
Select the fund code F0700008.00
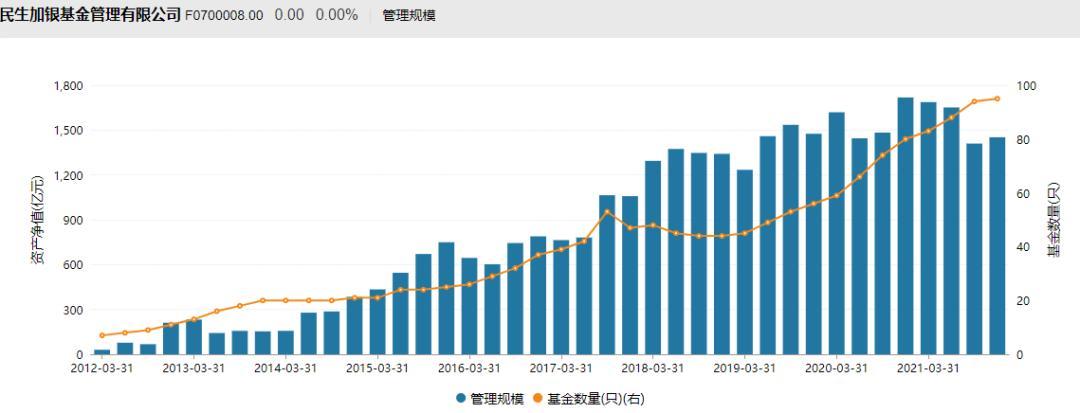[x=225, y=16]
